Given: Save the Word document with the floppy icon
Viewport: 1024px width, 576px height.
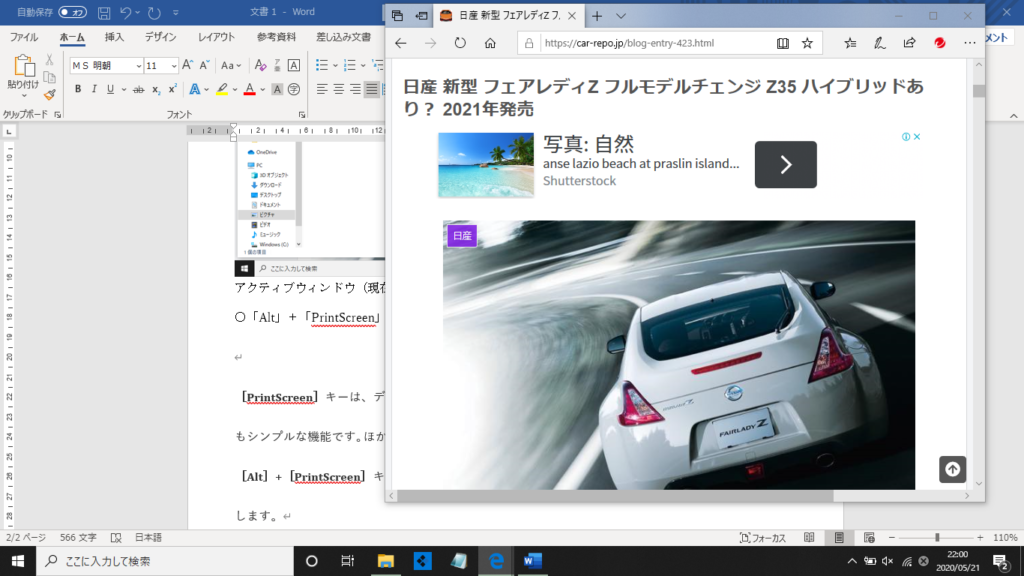Looking at the screenshot, I should click(104, 12).
